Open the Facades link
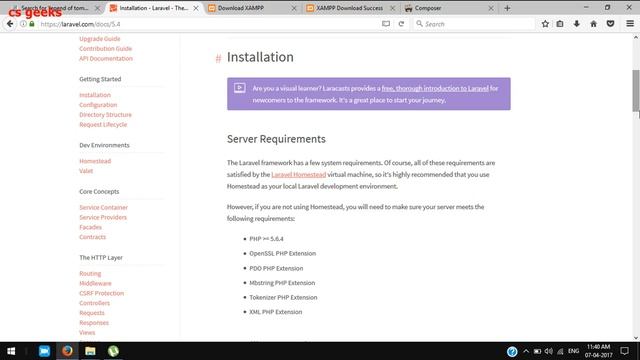This screenshot has height=360, width=640. point(90,227)
